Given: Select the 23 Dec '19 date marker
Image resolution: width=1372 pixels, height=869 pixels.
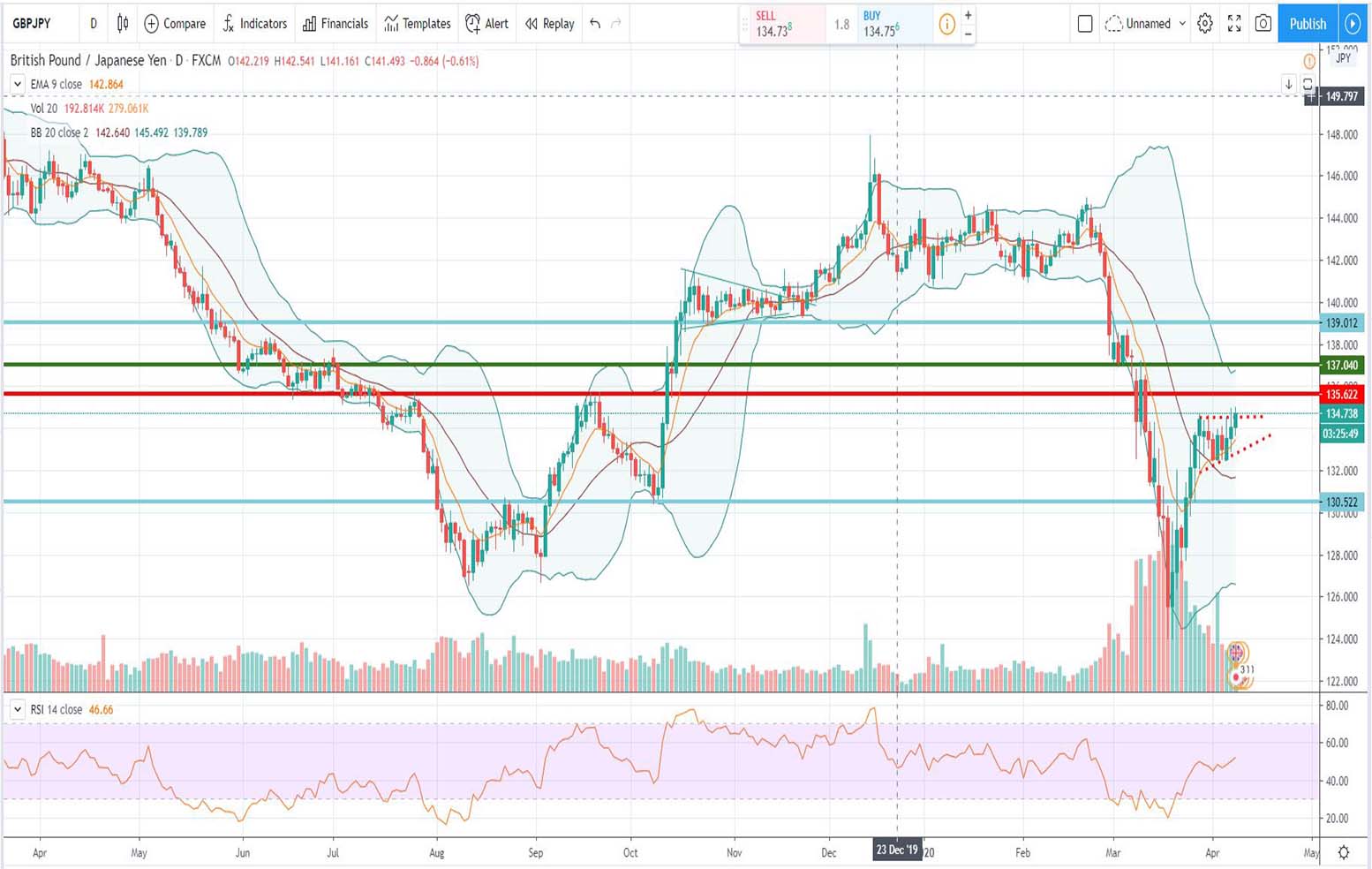Looking at the screenshot, I should coord(897,850).
